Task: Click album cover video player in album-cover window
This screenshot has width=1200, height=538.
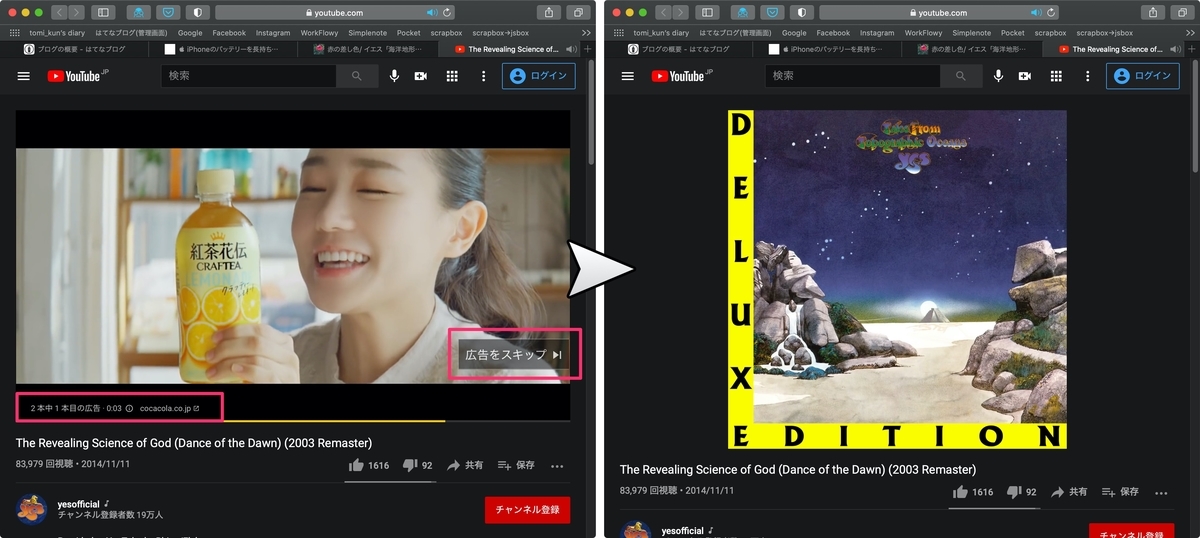Action: coord(897,279)
